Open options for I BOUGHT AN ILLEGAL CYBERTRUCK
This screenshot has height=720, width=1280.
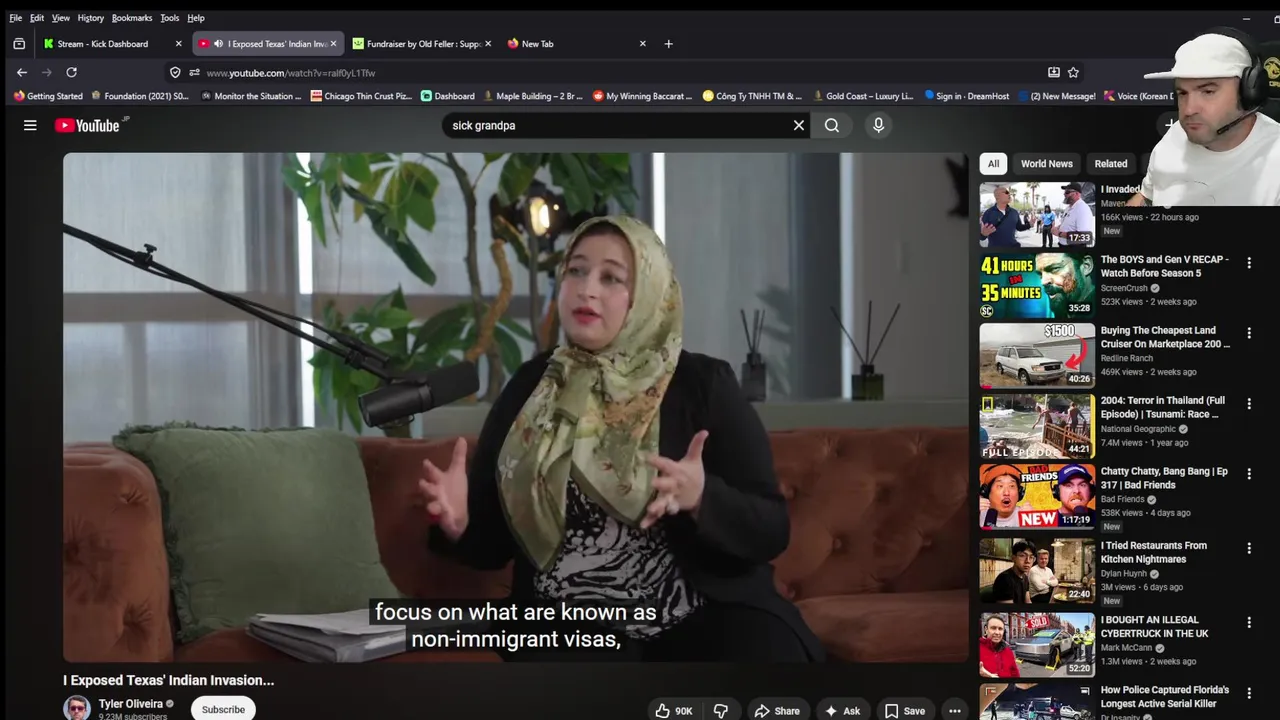pyautogui.click(x=1249, y=622)
